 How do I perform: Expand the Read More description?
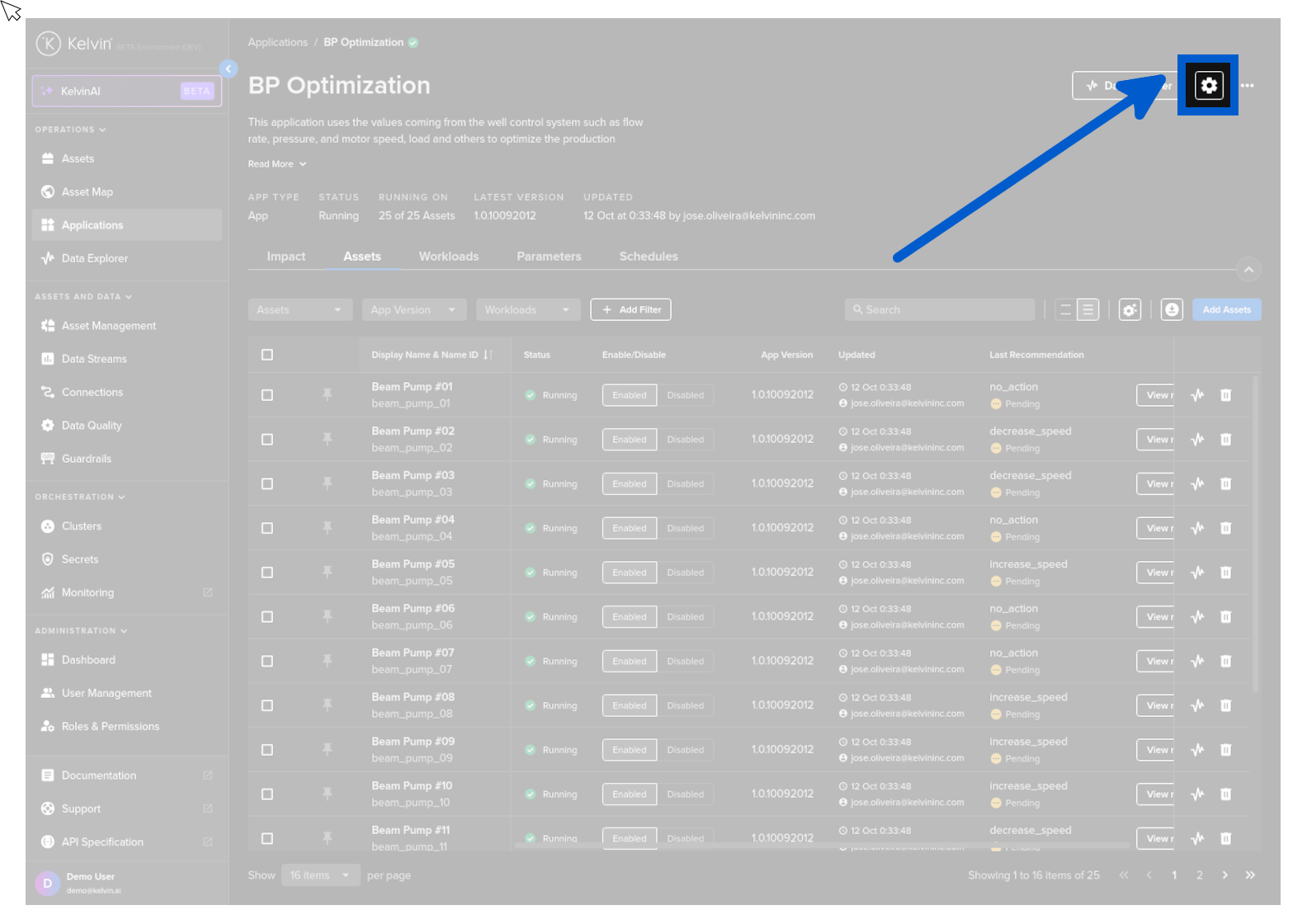(277, 164)
